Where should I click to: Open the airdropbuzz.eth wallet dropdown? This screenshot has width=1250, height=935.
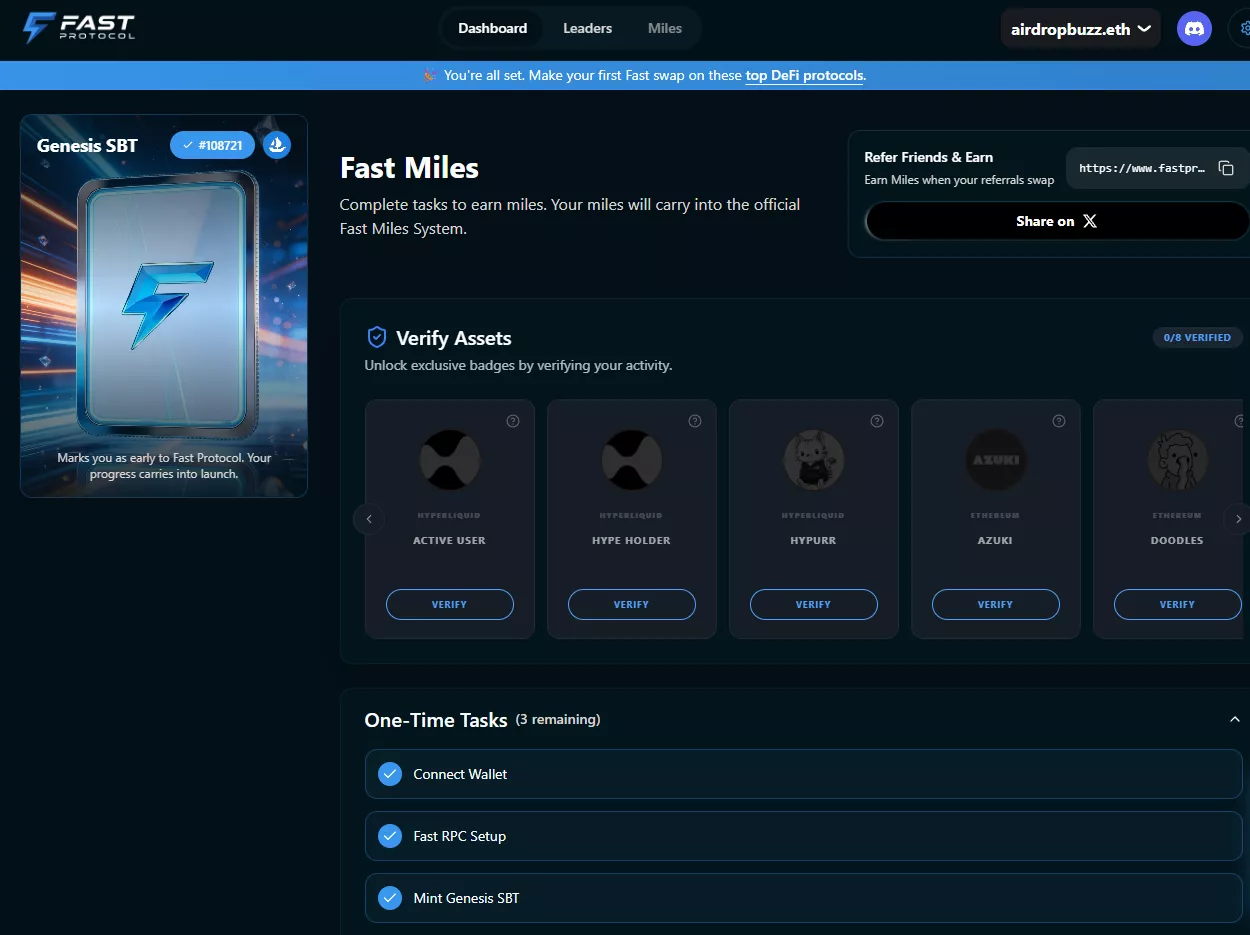tap(1080, 28)
